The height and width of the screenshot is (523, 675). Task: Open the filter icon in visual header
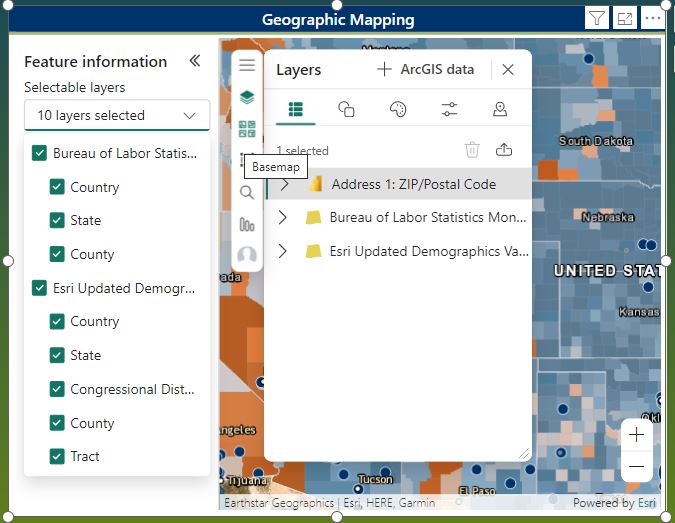(597, 19)
